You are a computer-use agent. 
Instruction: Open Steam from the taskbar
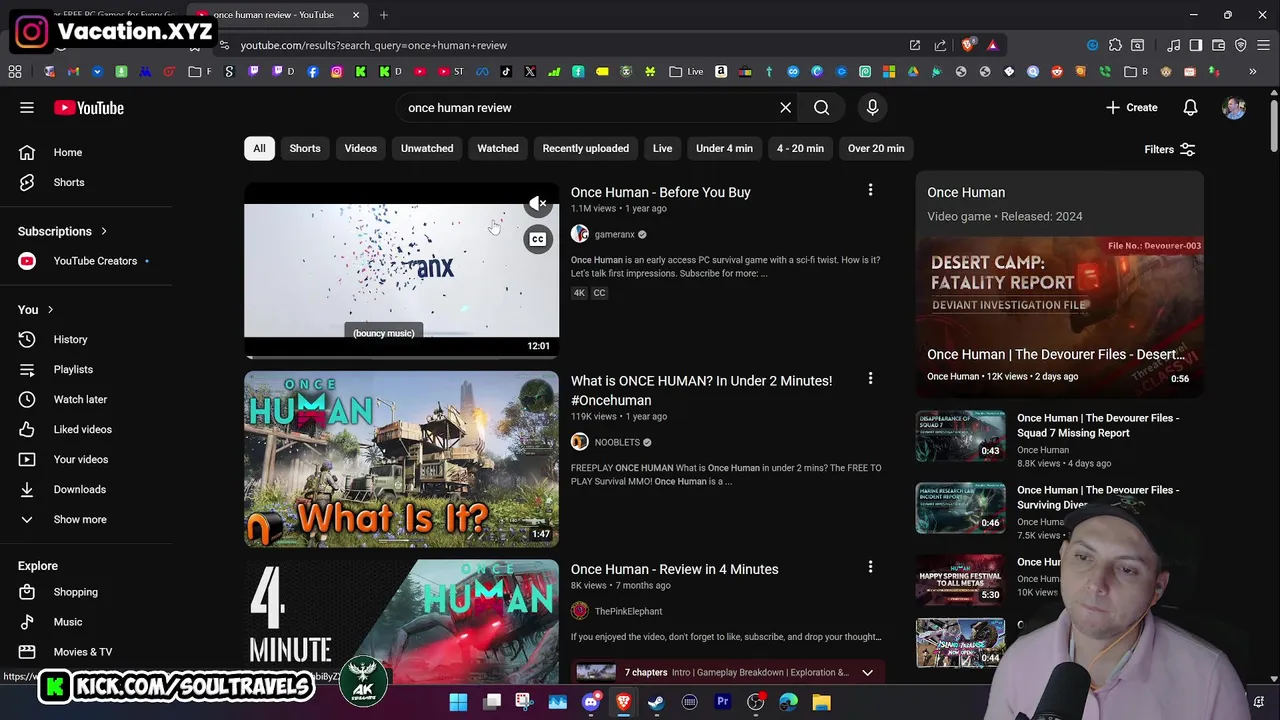point(656,702)
